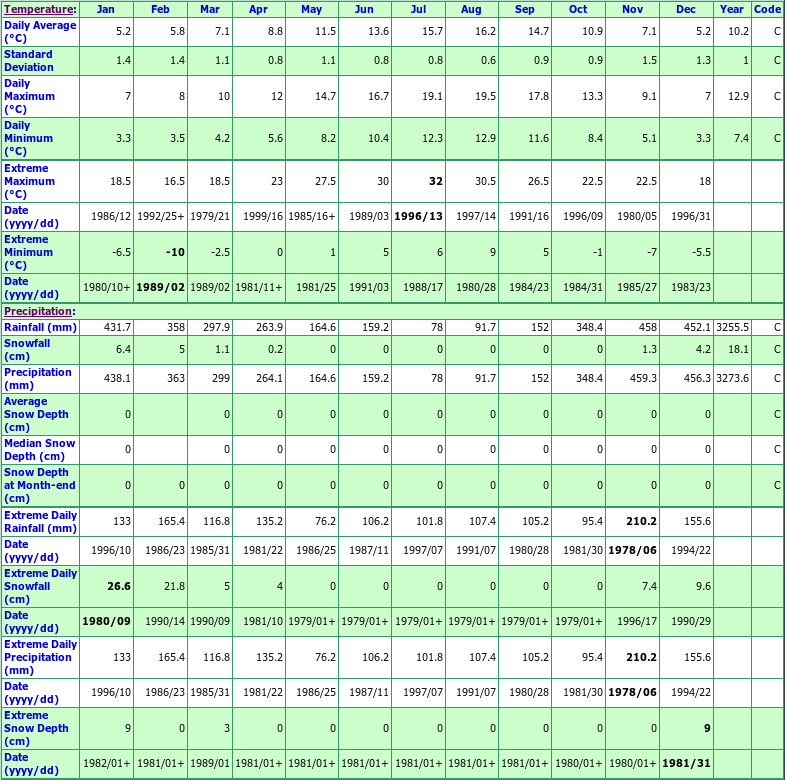Select the Daily Average (°C) row label
Screen dimensions: 785x780
[40, 31]
